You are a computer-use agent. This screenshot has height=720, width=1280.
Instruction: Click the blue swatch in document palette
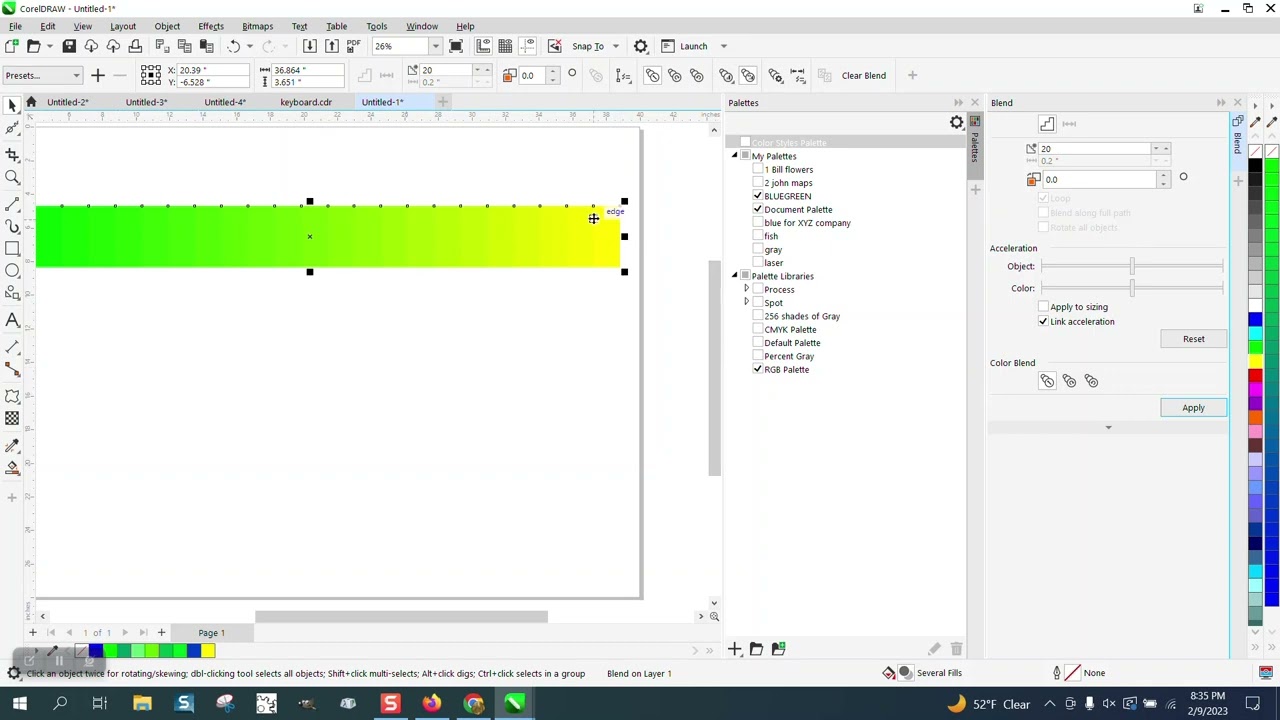pos(96,651)
